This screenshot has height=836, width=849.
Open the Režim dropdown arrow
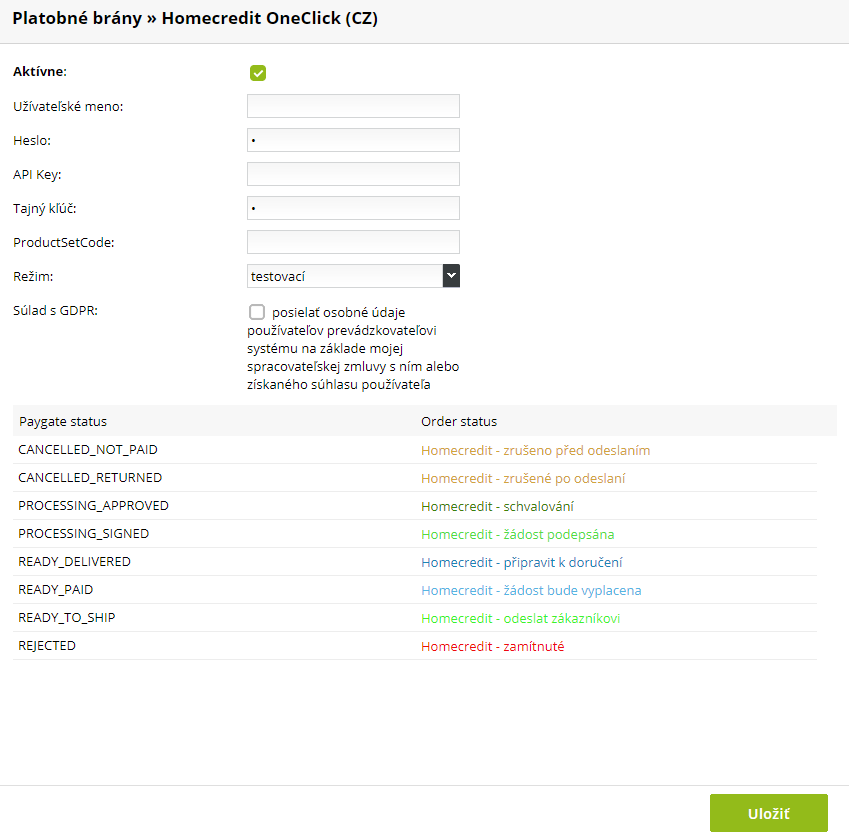451,276
